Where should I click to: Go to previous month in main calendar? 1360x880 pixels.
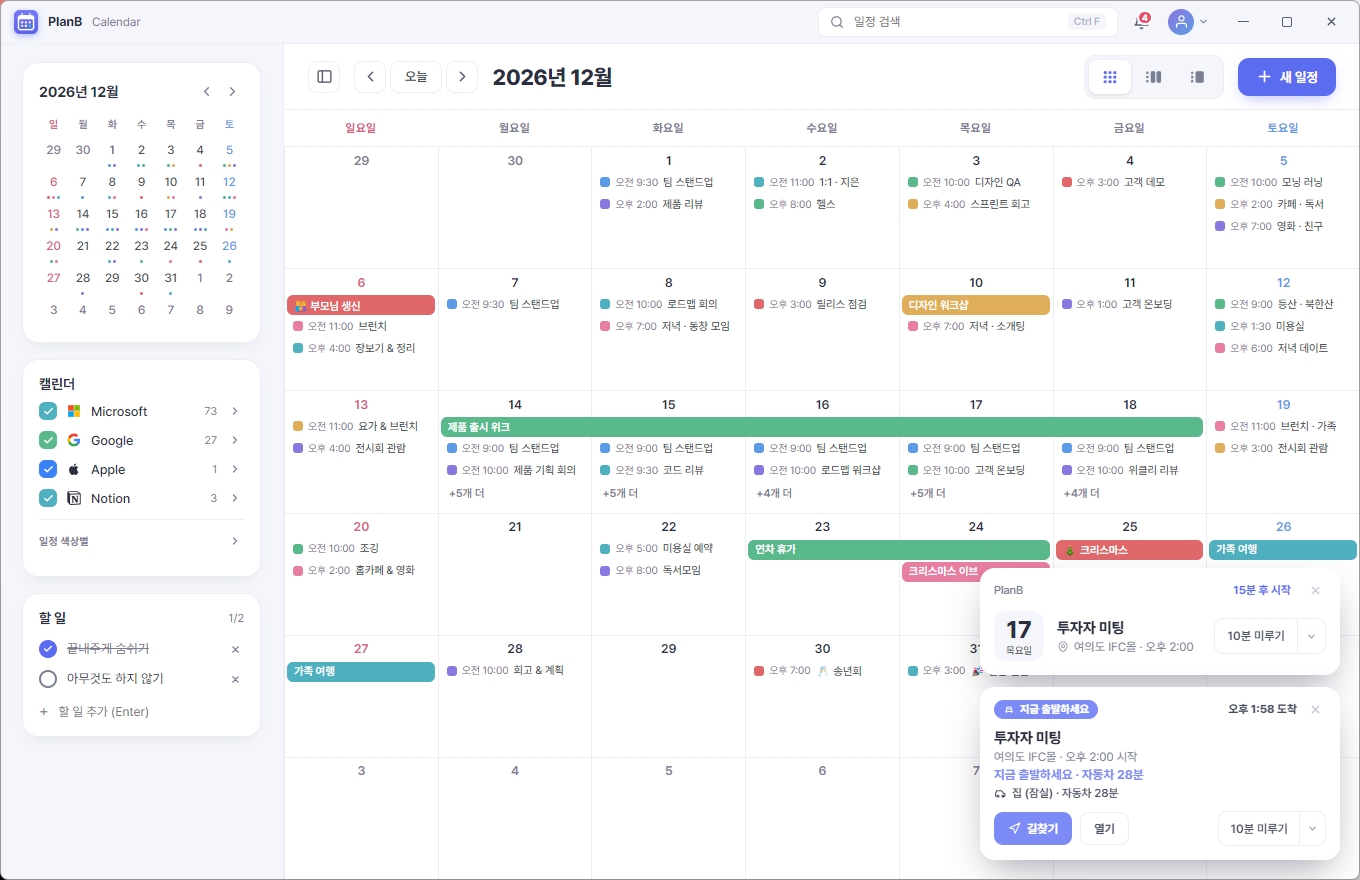[x=370, y=77]
